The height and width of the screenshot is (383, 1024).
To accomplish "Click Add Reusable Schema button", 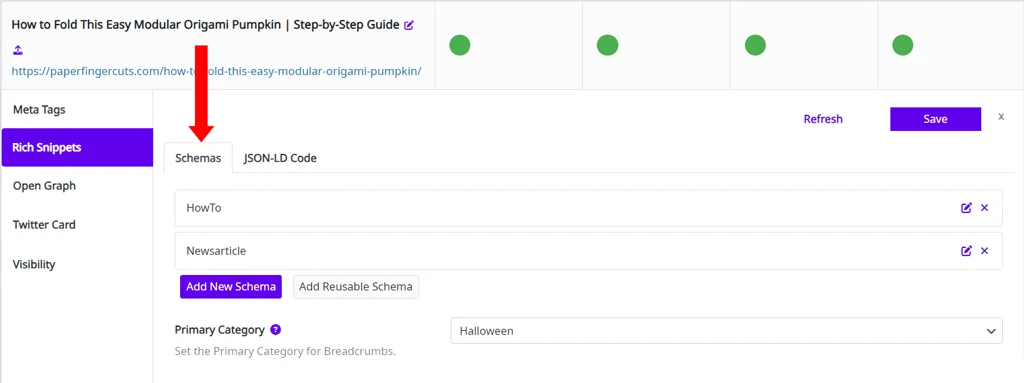I will click(x=356, y=287).
